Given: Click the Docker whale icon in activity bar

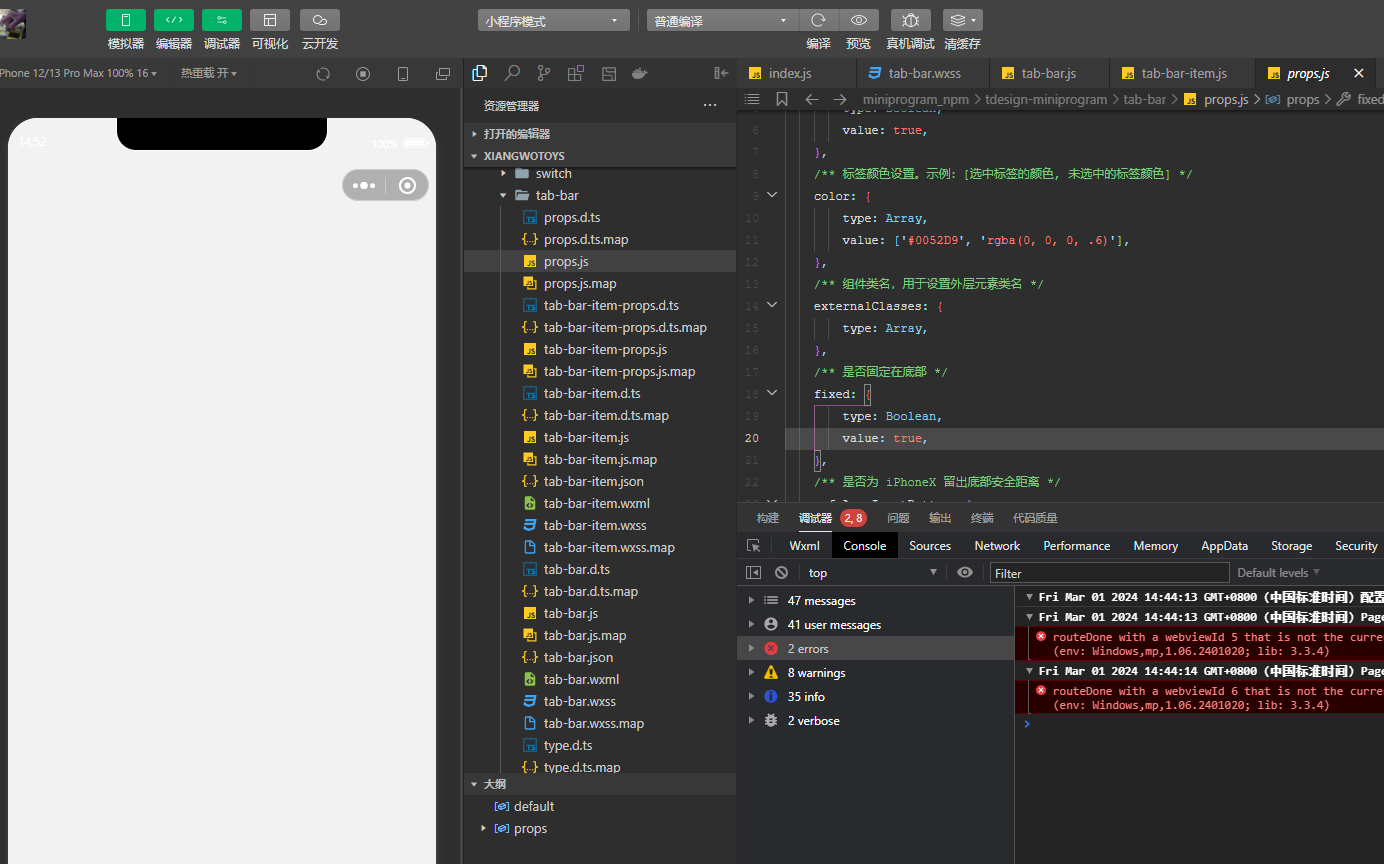Looking at the screenshot, I should [640, 73].
